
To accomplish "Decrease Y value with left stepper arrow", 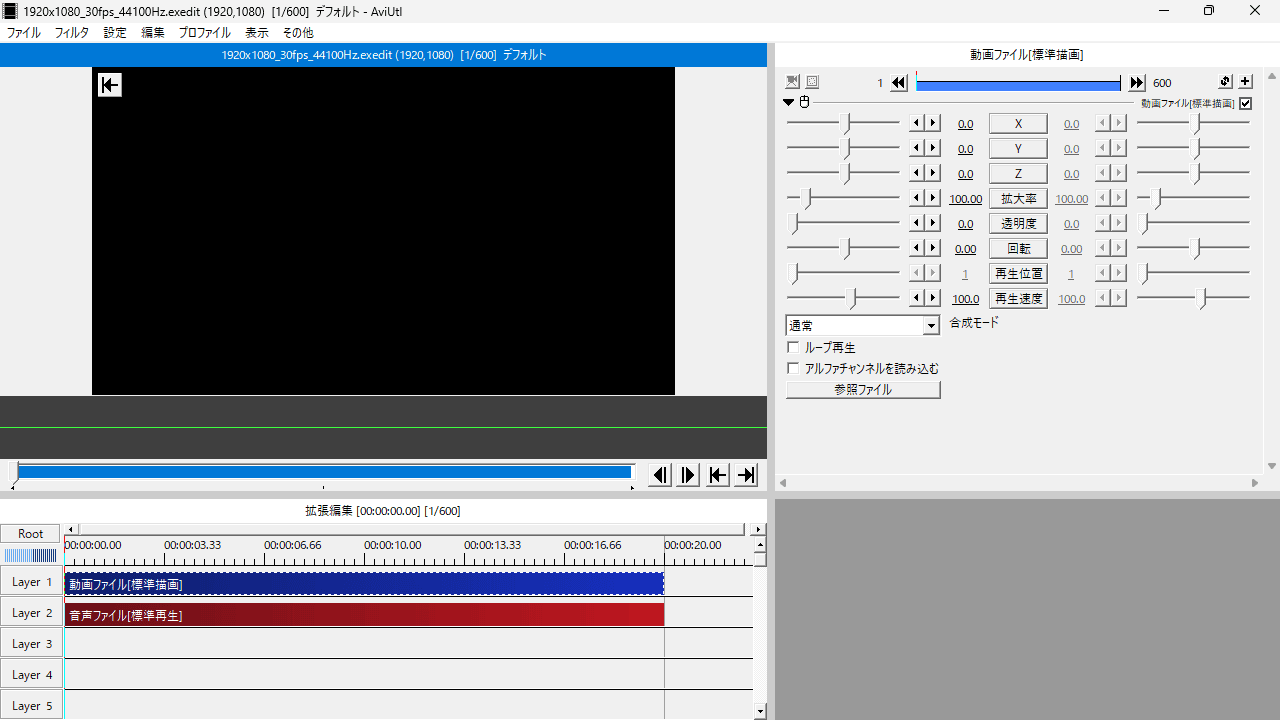I will [916, 148].
